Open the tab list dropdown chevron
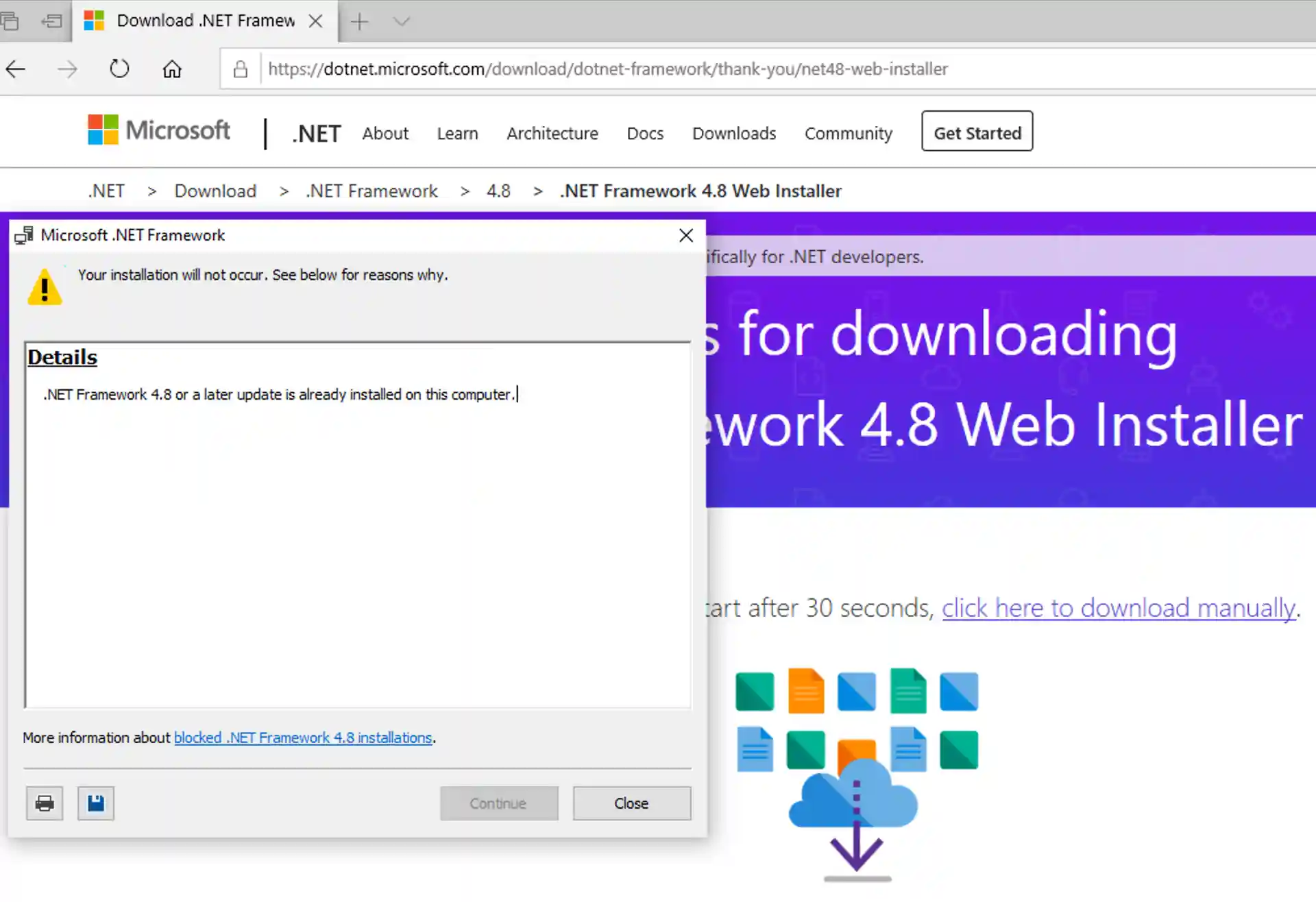Viewport: 1316px width, 902px height. coord(400,21)
